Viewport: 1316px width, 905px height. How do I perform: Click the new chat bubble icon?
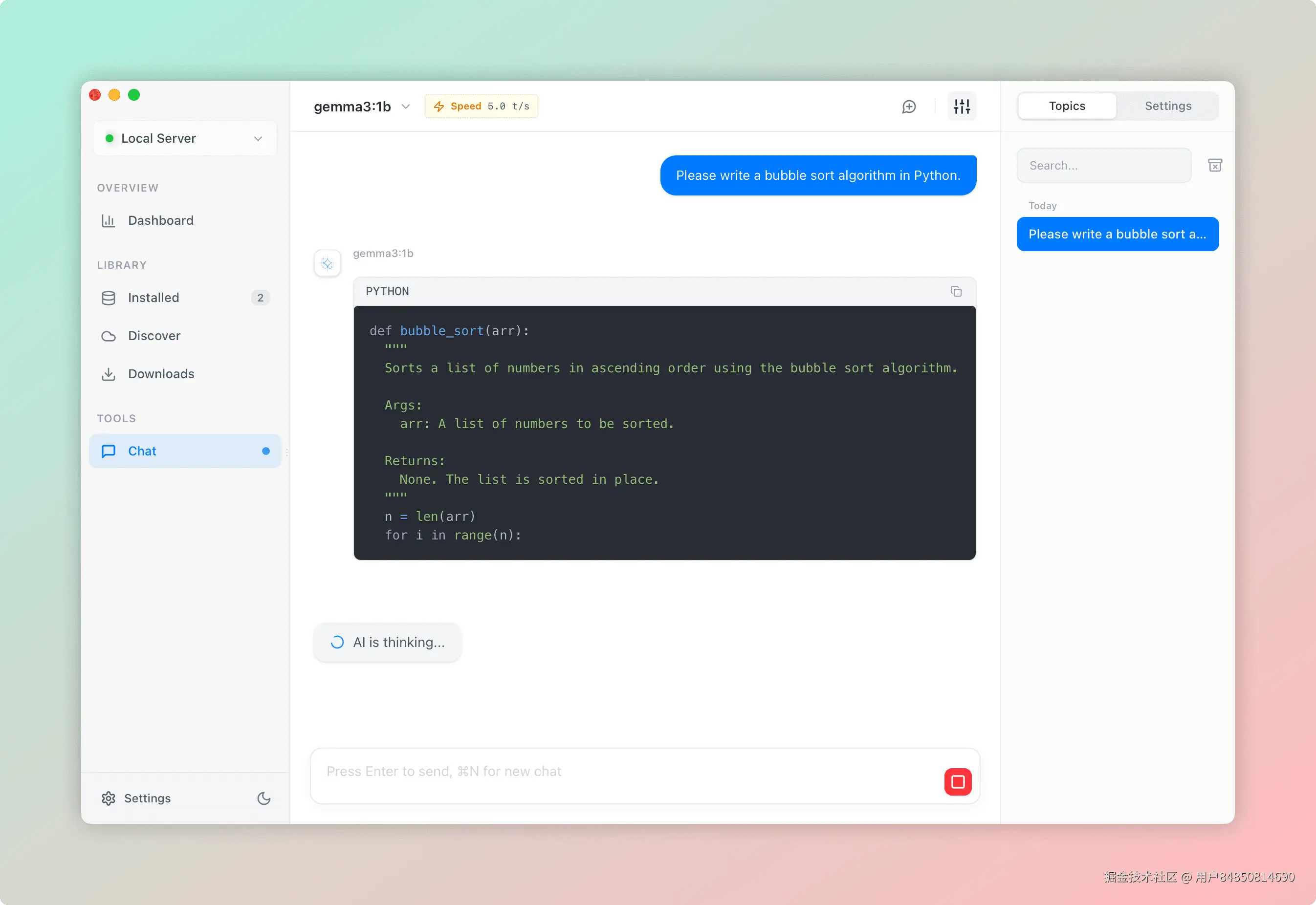click(x=909, y=107)
